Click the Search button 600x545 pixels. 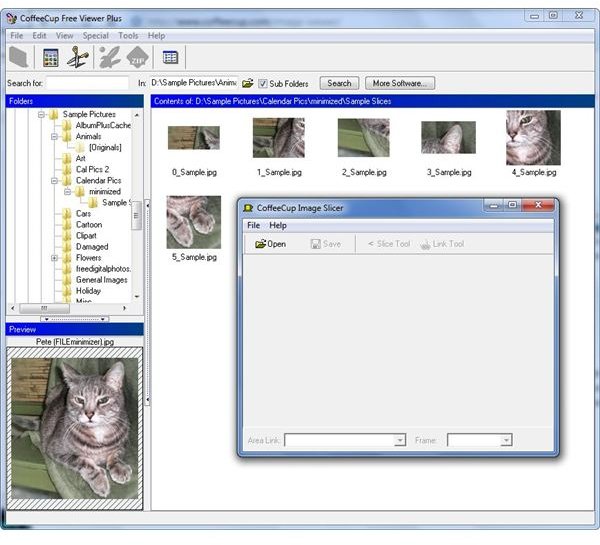339,83
